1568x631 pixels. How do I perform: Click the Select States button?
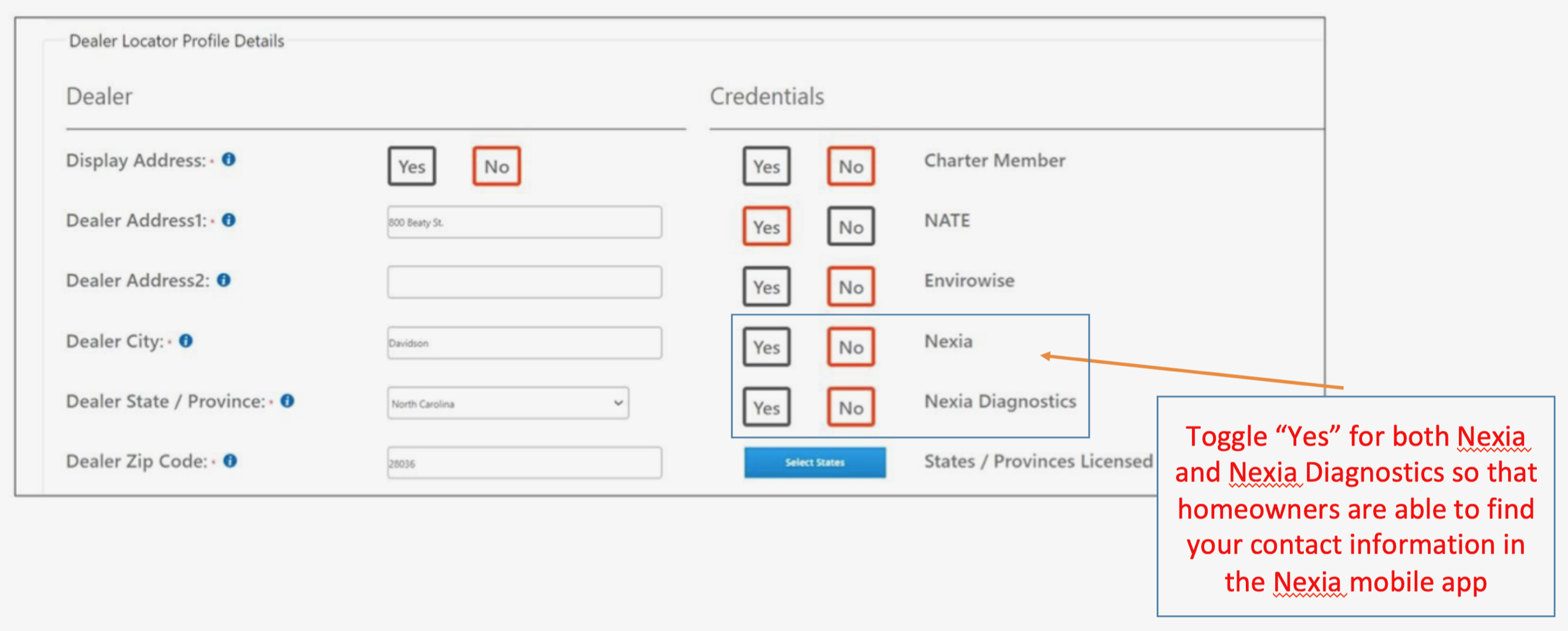pyautogui.click(x=815, y=463)
